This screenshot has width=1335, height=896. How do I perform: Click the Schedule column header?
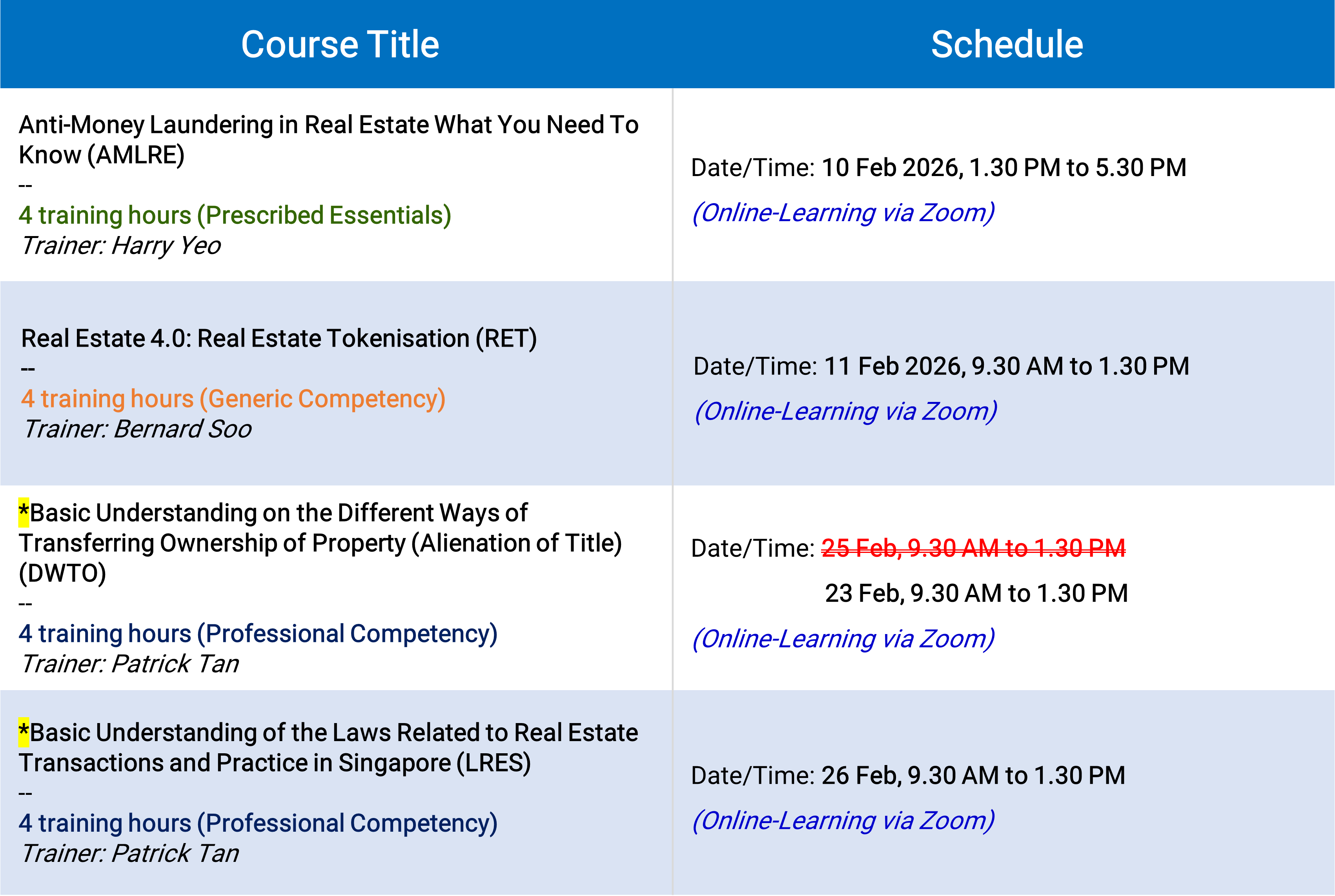(1007, 45)
